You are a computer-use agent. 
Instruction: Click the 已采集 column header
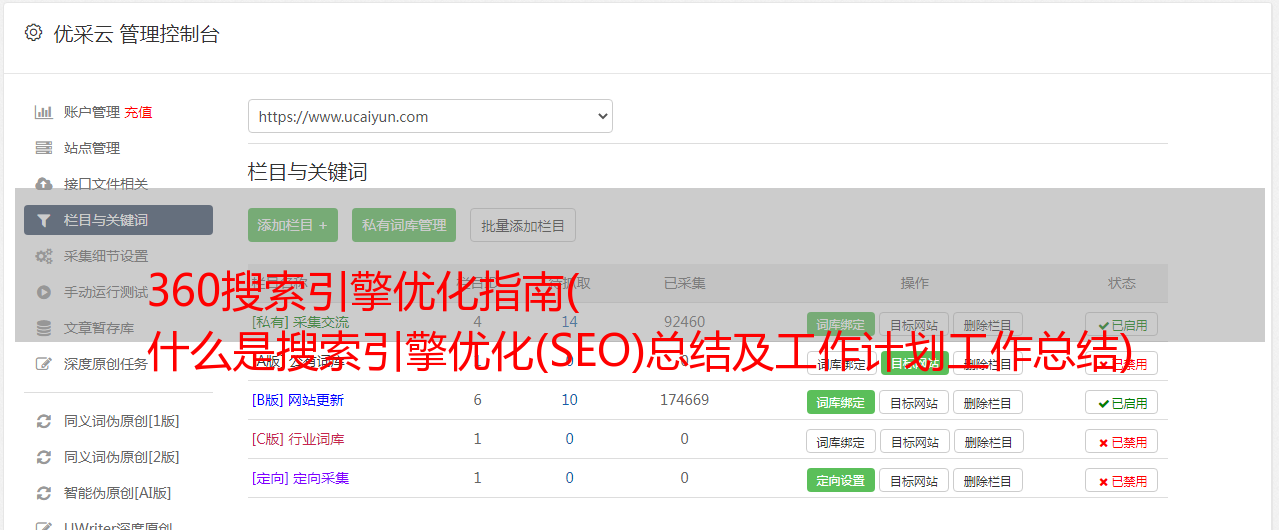tap(685, 283)
